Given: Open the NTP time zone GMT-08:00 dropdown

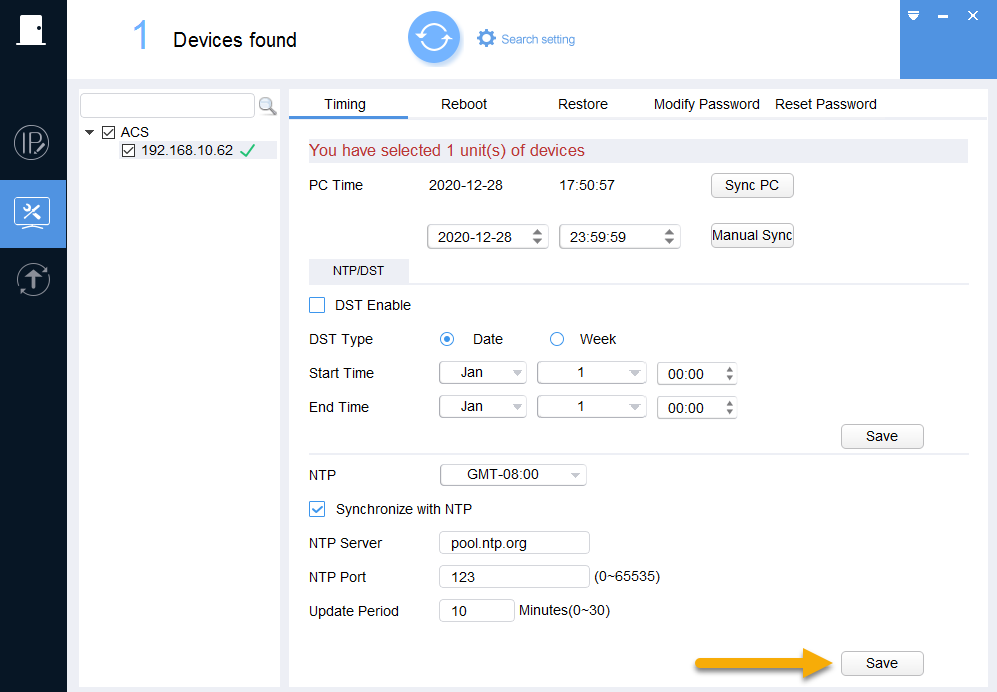Looking at the screenshot, I should 513,474.
